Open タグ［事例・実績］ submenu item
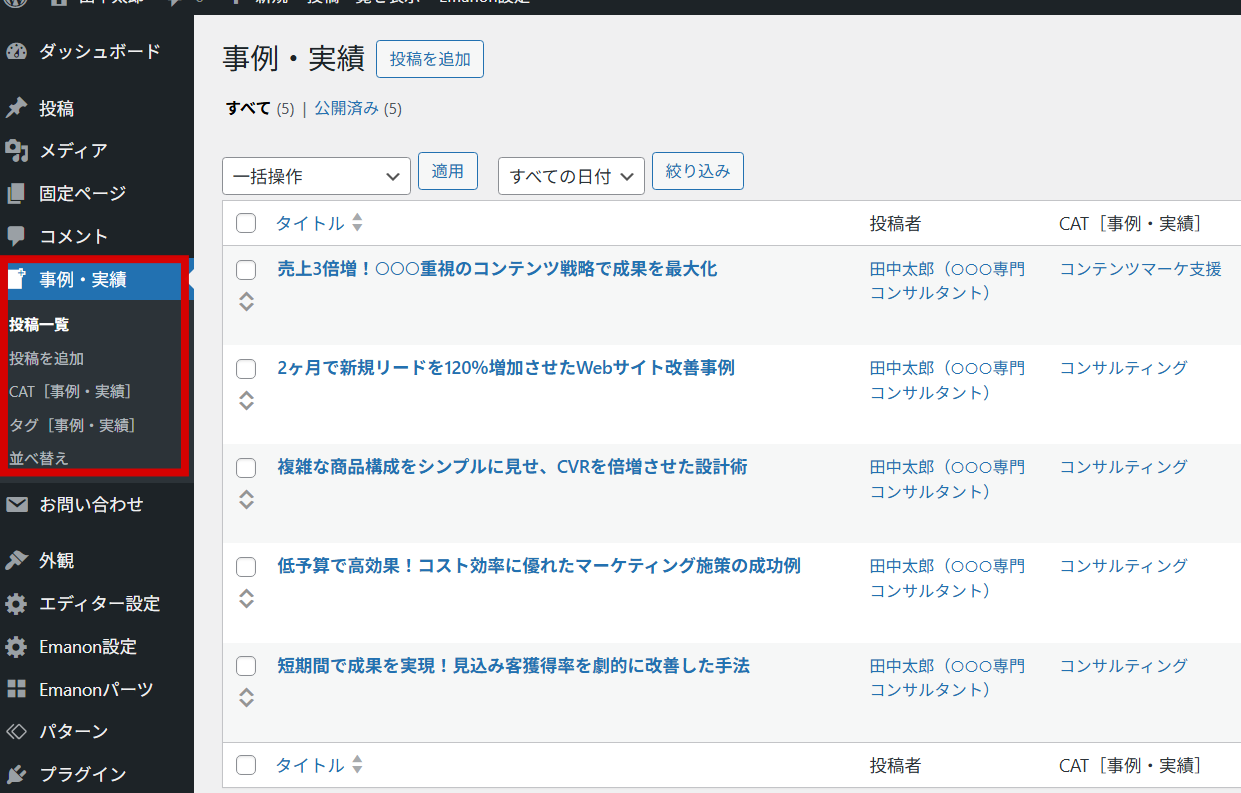1241x793 pixels. coord(72,425)
